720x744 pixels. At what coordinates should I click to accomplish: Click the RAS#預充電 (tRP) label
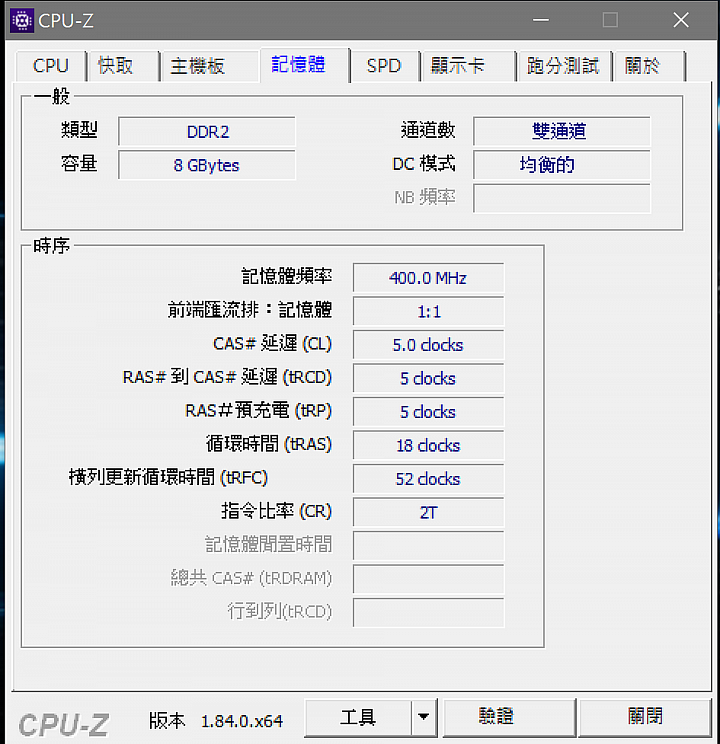click(x=259, y=410)
